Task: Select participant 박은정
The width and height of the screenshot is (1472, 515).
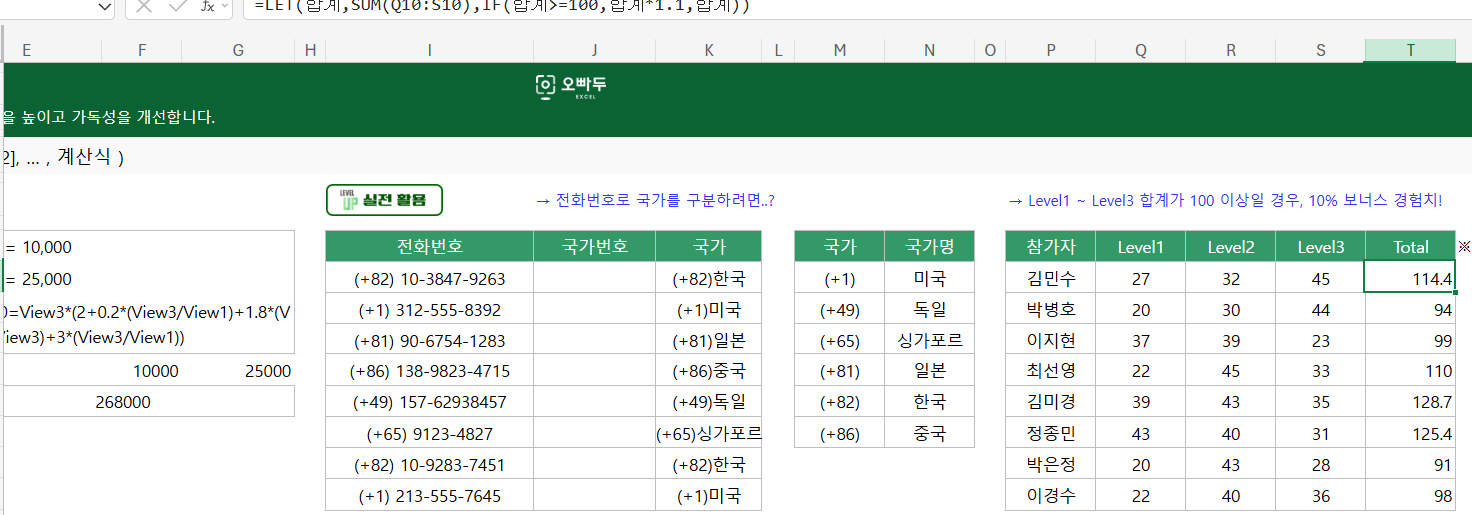Action: [1051, 465]
